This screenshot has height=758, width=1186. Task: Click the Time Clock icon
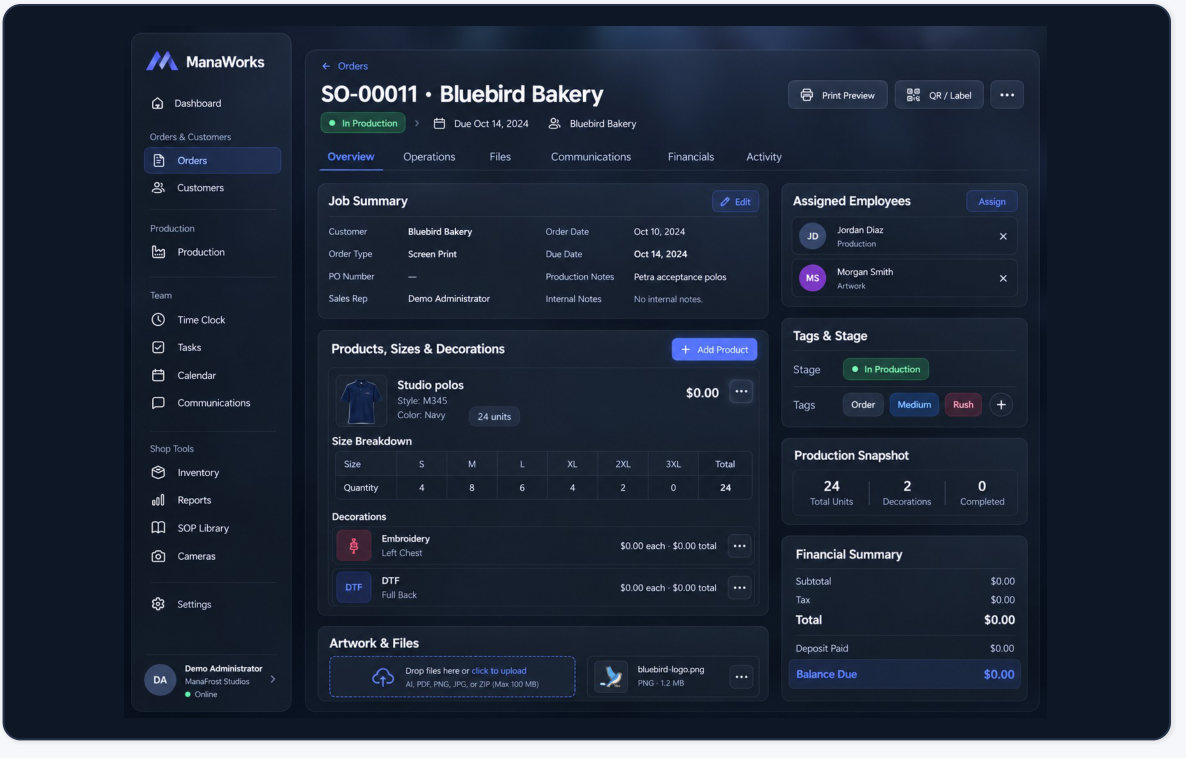158,320
